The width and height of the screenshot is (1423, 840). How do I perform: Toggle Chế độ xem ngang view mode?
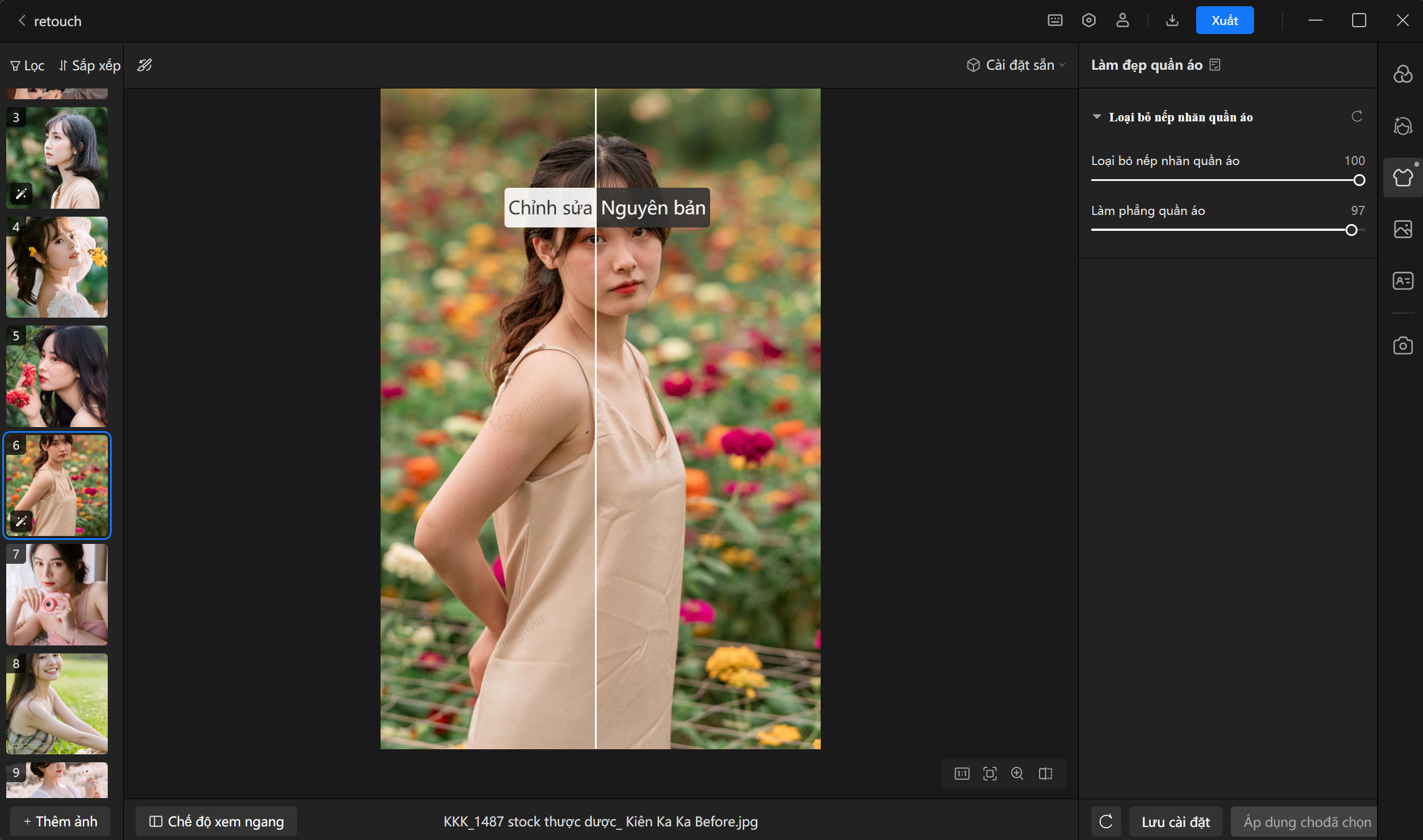point(216,821)
